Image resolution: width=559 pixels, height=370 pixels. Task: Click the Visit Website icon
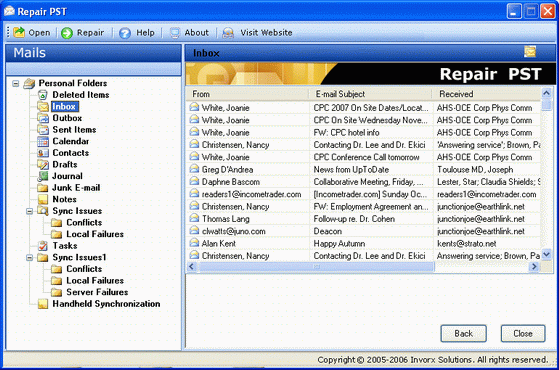click(228, 33)
